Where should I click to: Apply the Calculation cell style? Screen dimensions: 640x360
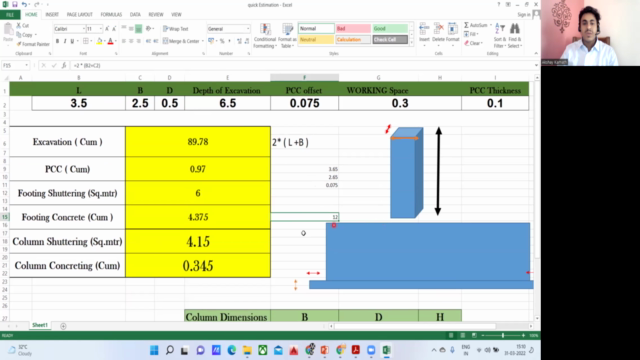353,40
